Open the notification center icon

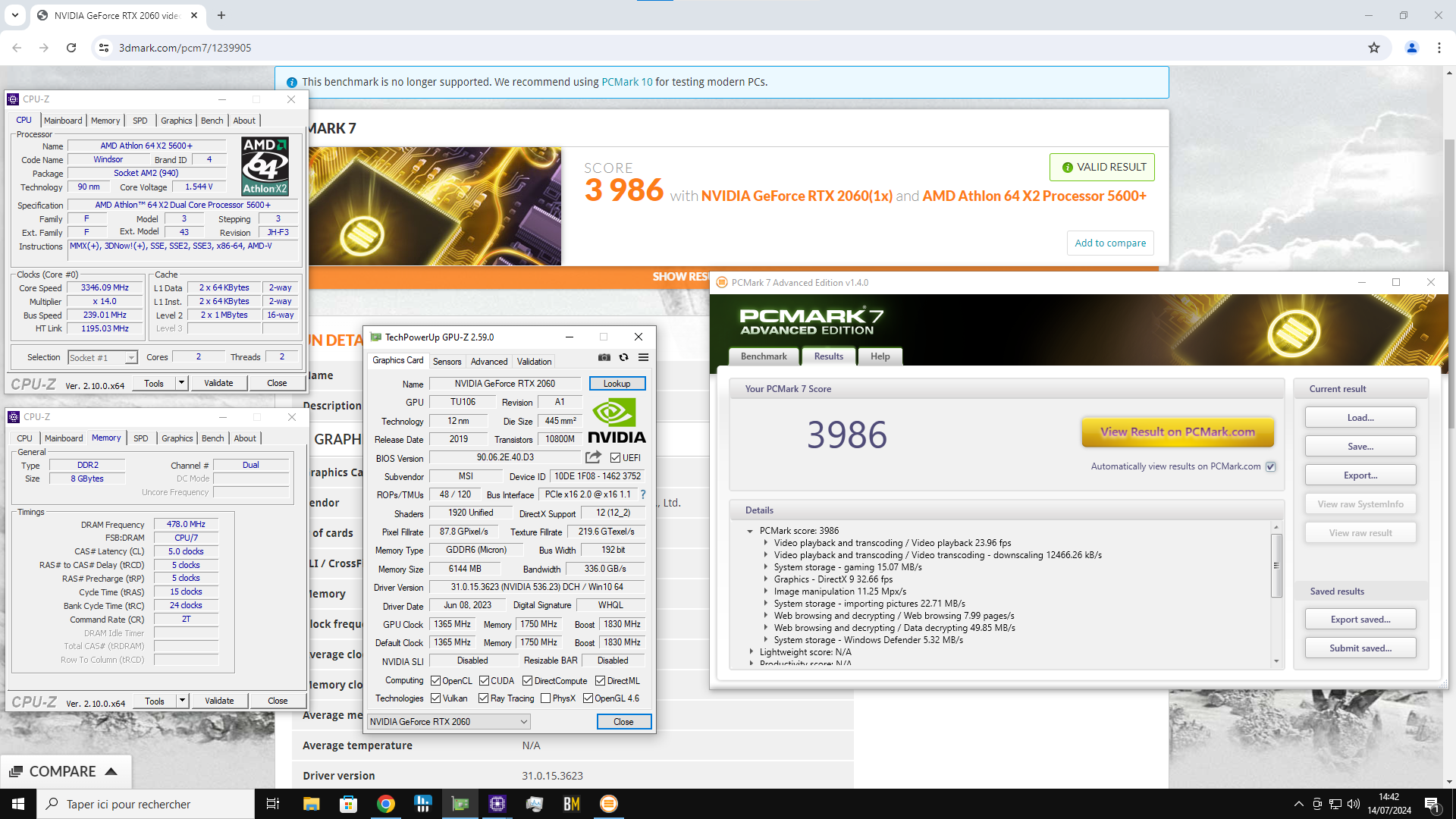point(1433,804)
